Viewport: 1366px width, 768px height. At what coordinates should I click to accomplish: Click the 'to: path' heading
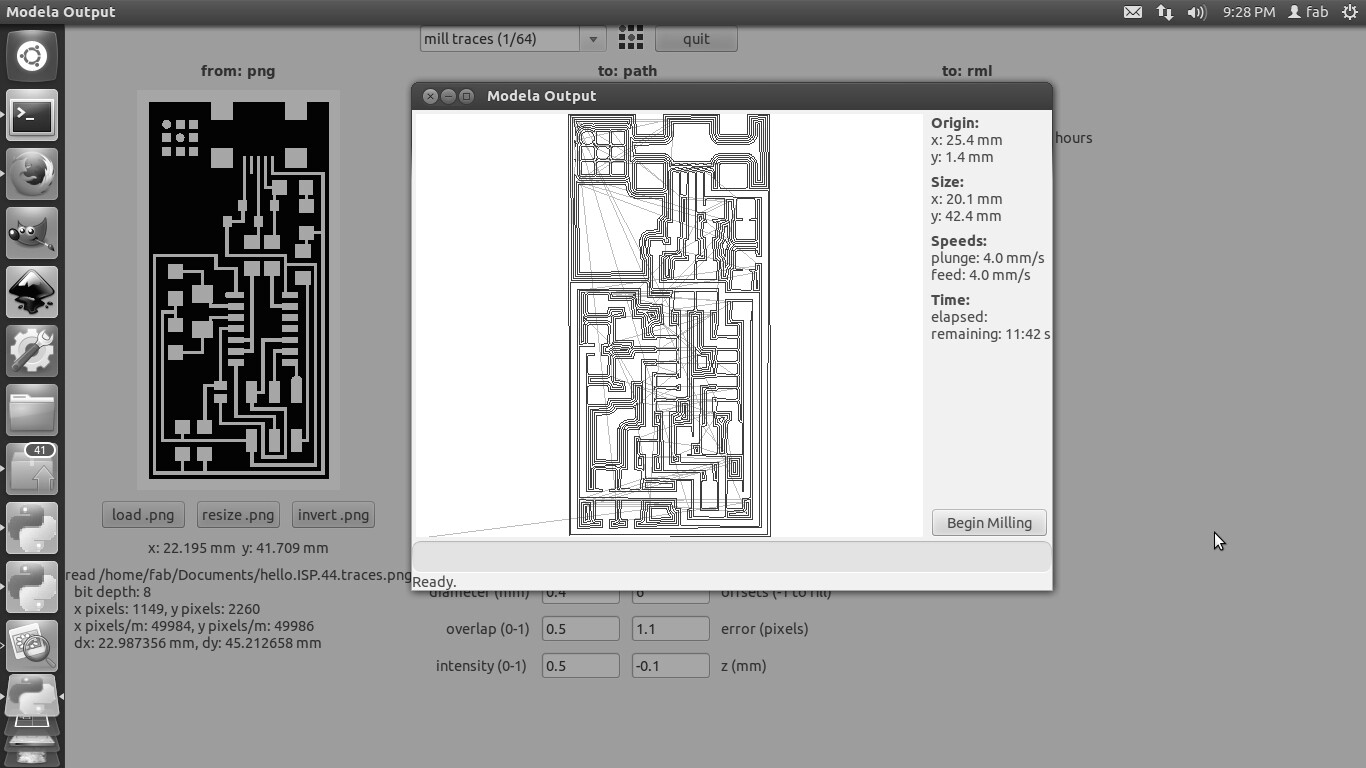point(627,71)
